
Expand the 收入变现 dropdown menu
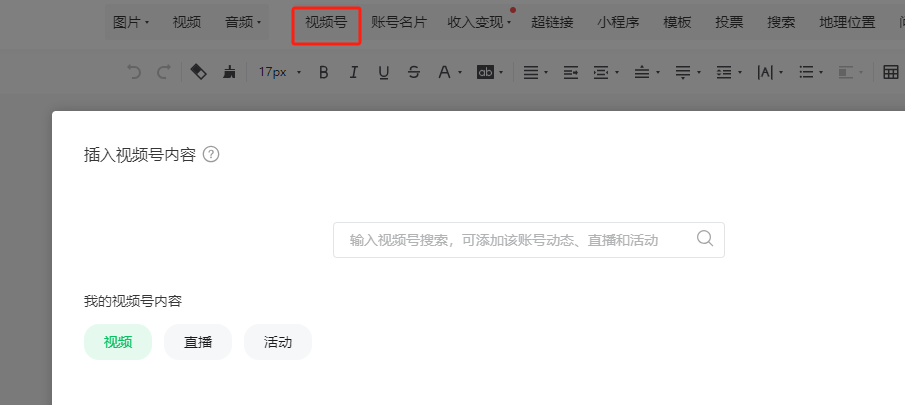click(x=479, y=22)
